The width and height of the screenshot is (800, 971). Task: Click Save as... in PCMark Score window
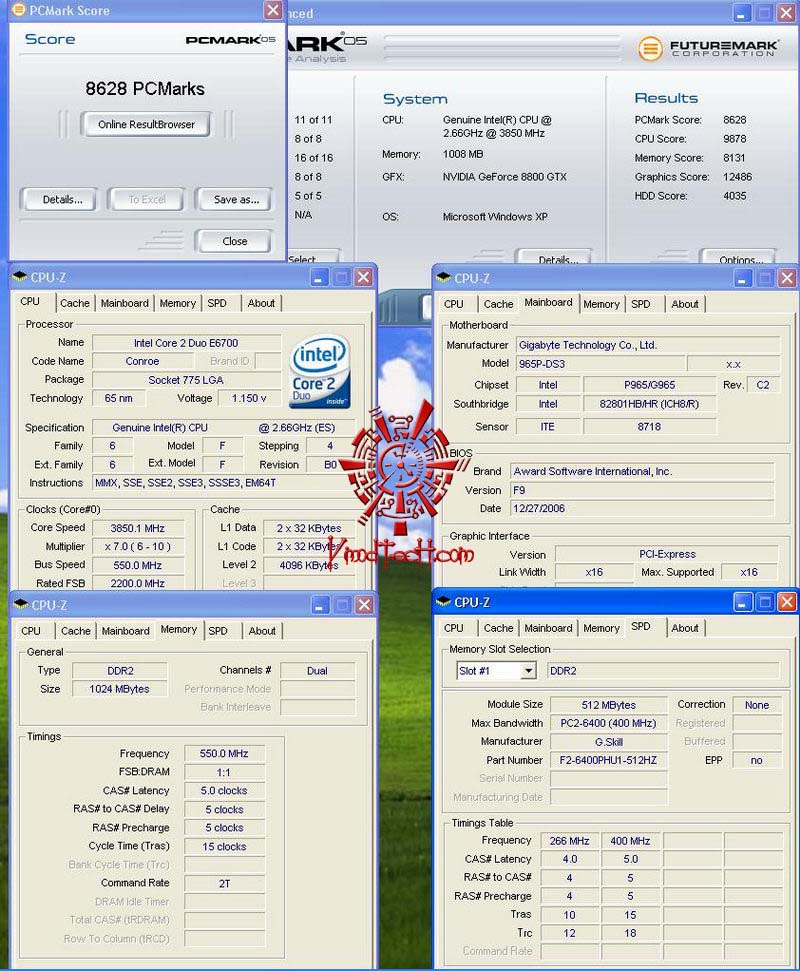(x=235, y=199)
